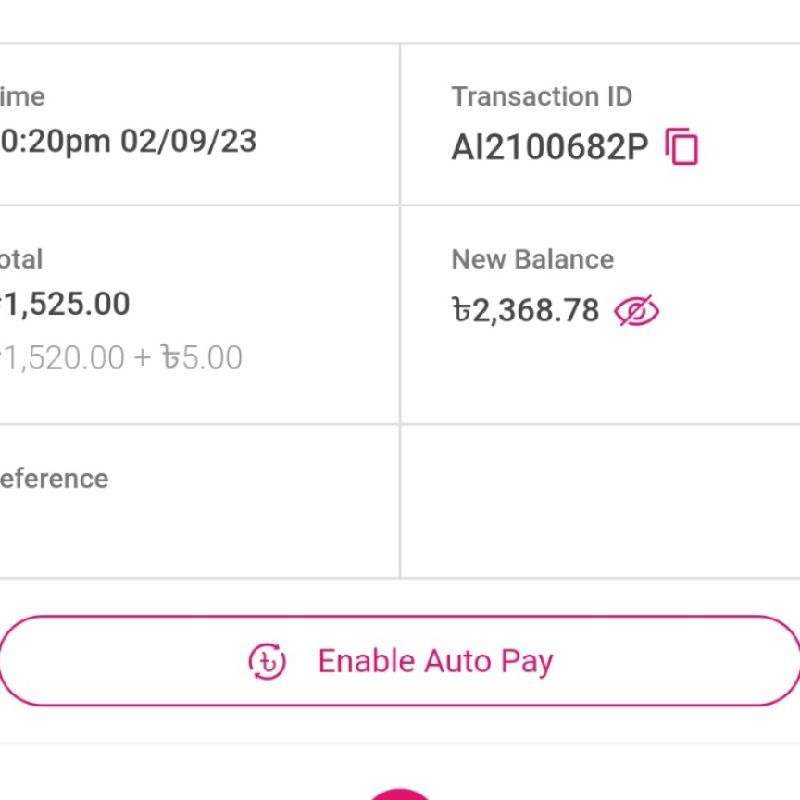Screen dimensions: 800x800
Task: Click the New Balance label
Action: [532, 260]
